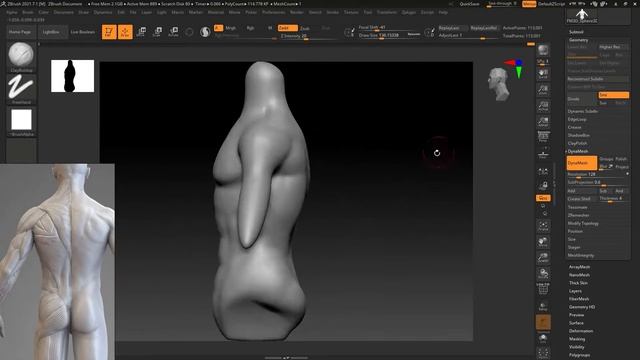Open the ClayBuildup brush thumbnail
The image size is (640, 360).
[21, 56]
